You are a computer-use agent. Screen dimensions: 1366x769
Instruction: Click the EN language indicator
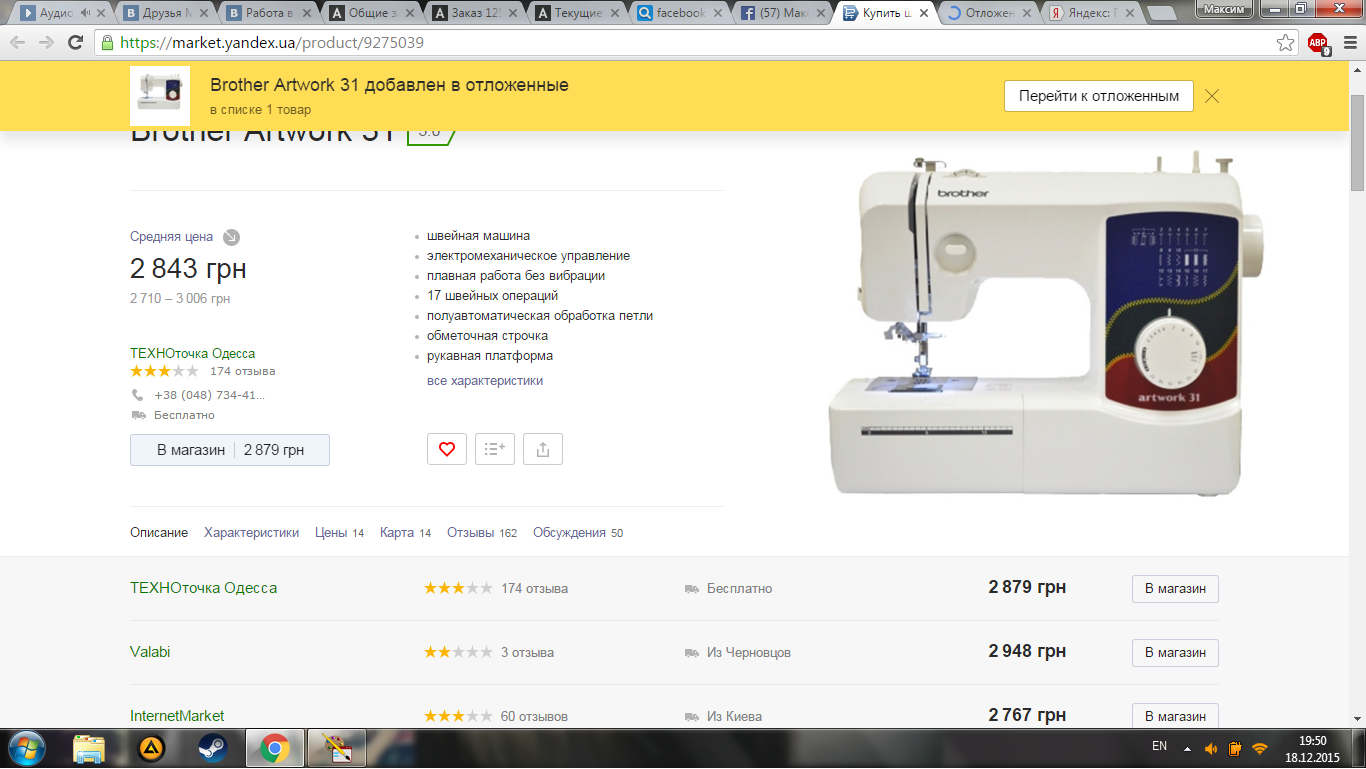pos(1159,746)
